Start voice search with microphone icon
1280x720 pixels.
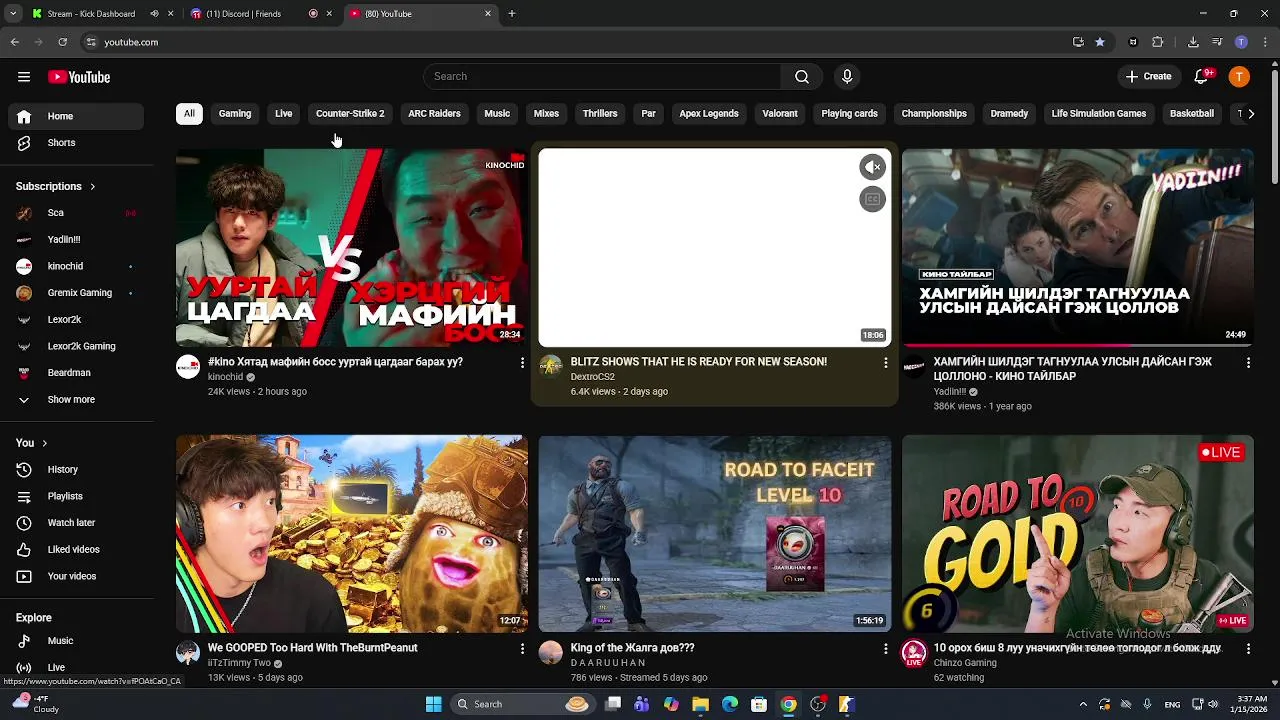[x=847, y=77]
